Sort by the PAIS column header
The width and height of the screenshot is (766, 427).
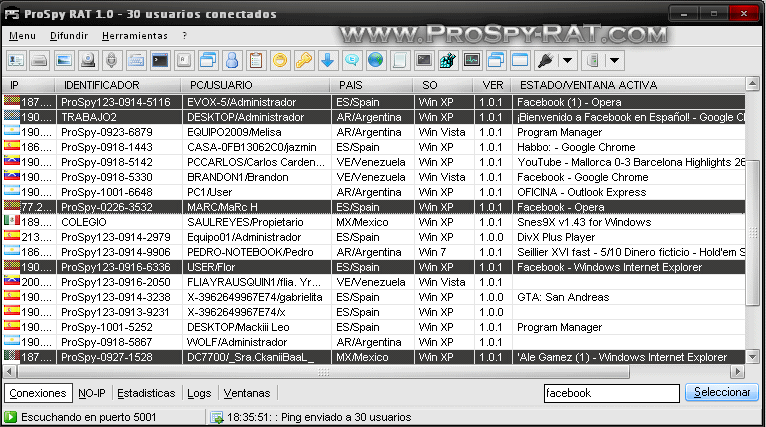tap(372, 85)
